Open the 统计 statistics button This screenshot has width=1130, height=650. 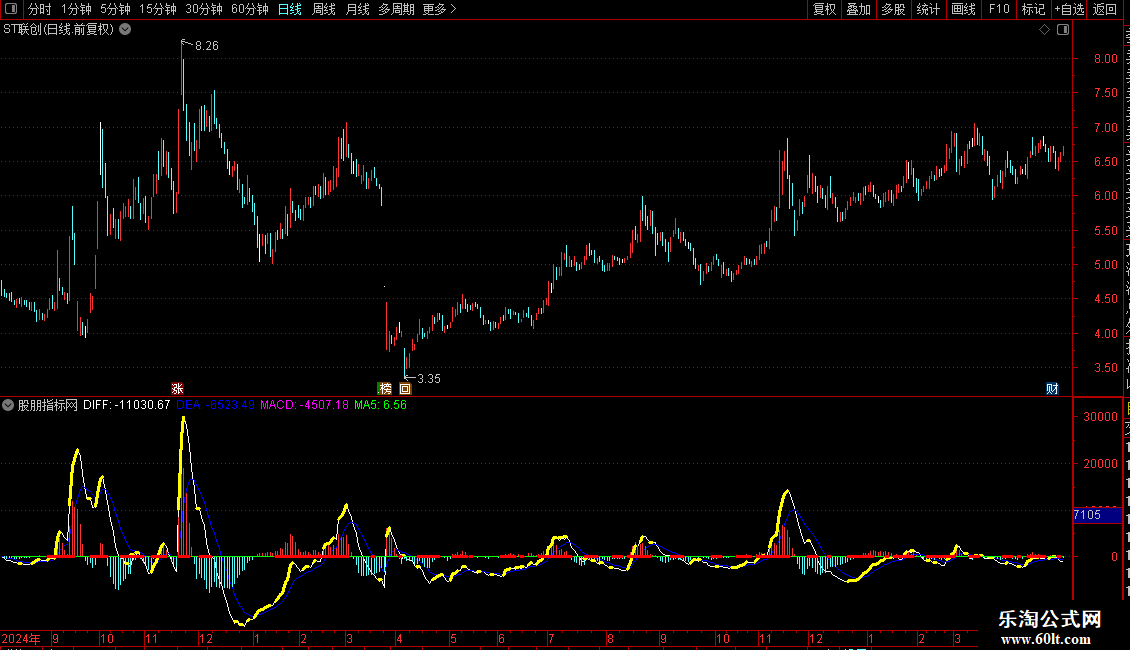928,9
